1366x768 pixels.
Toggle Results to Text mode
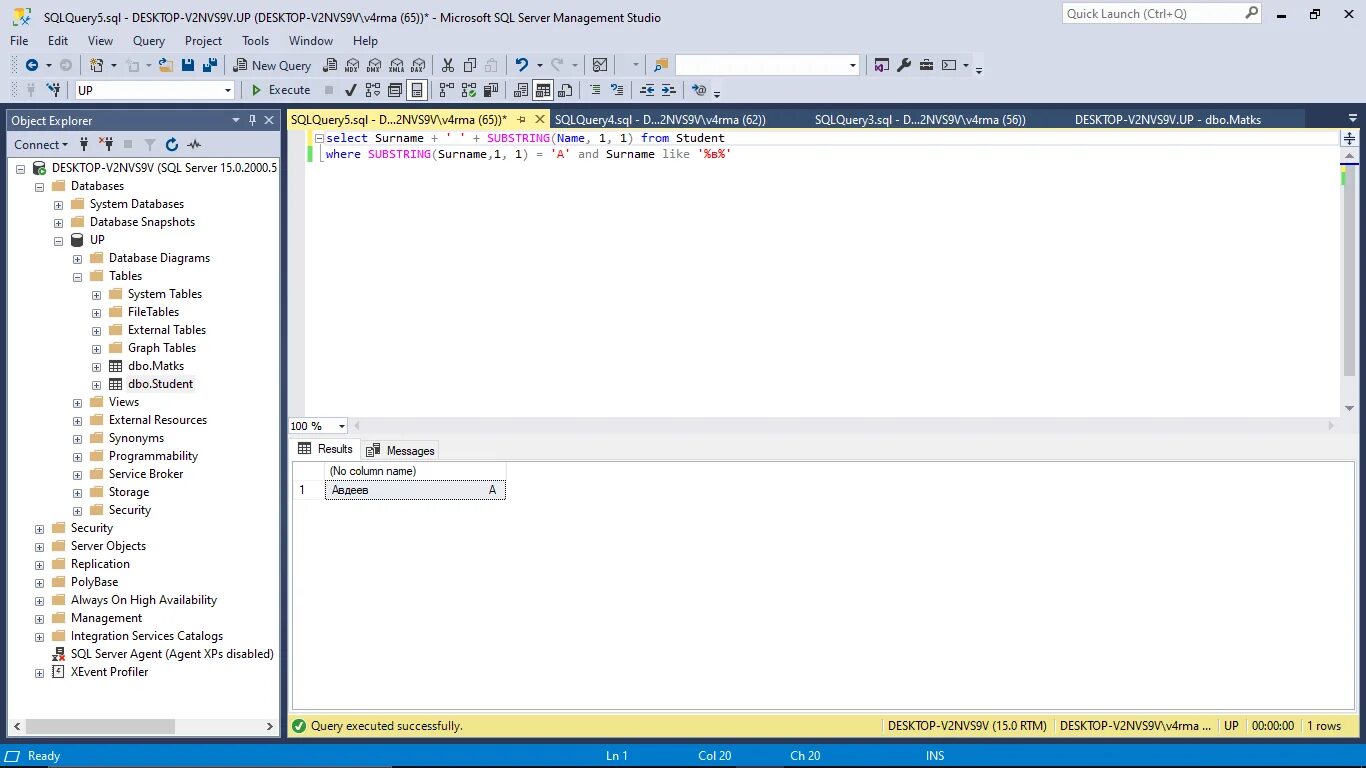coord(521,90)
